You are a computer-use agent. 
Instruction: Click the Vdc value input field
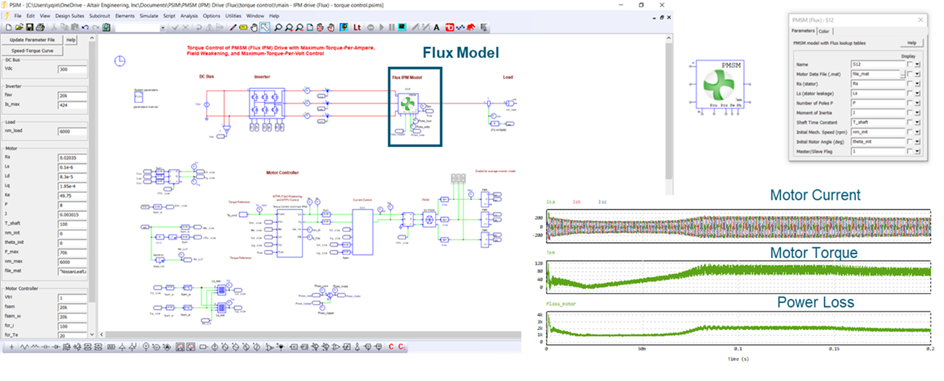(x=72, y=69)
